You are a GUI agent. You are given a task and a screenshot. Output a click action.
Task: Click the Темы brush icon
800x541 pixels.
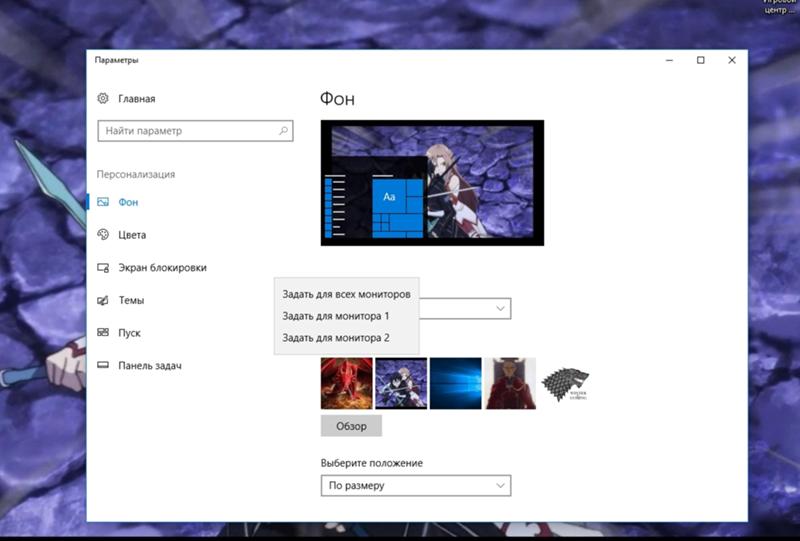[x=103, y=300]
